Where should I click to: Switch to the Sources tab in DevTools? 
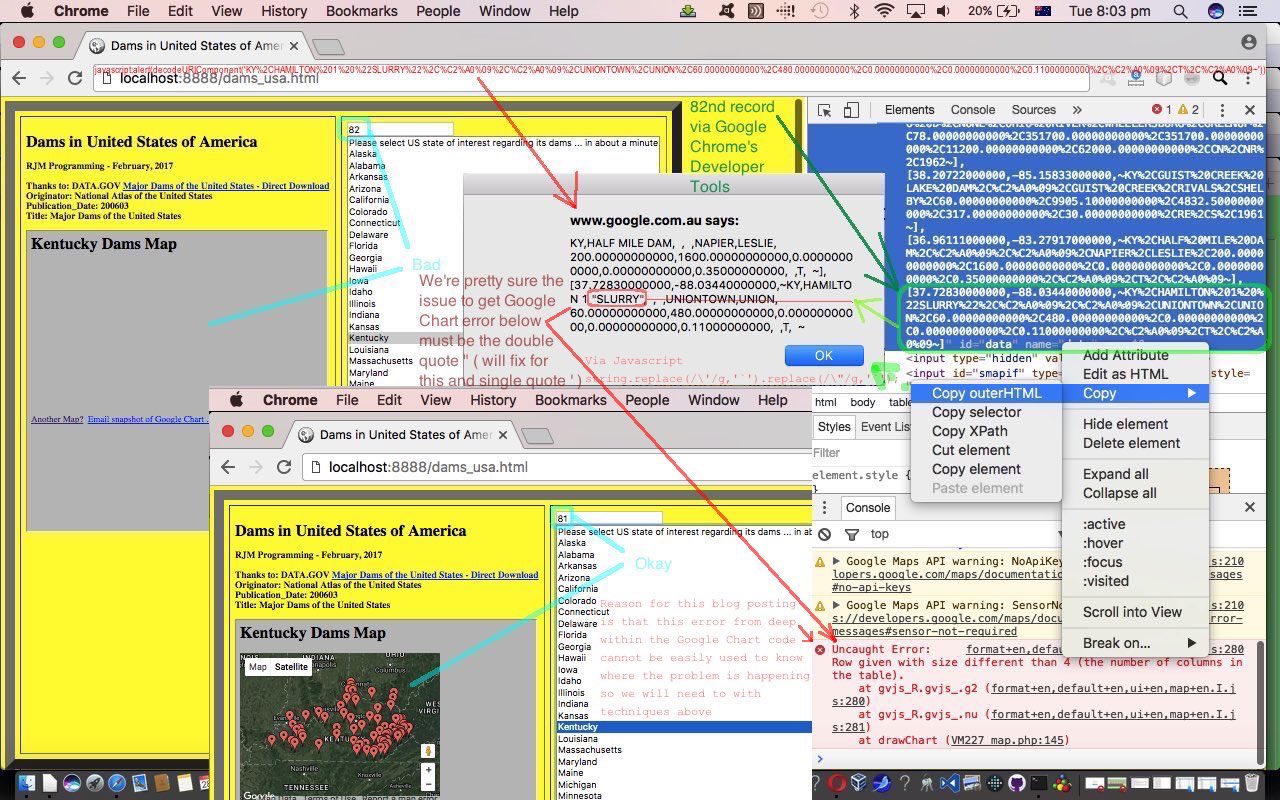(1033, 110)
